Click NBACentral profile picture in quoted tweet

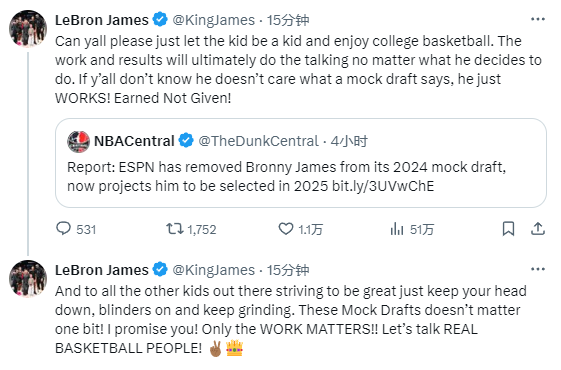[x=78, y=141]
